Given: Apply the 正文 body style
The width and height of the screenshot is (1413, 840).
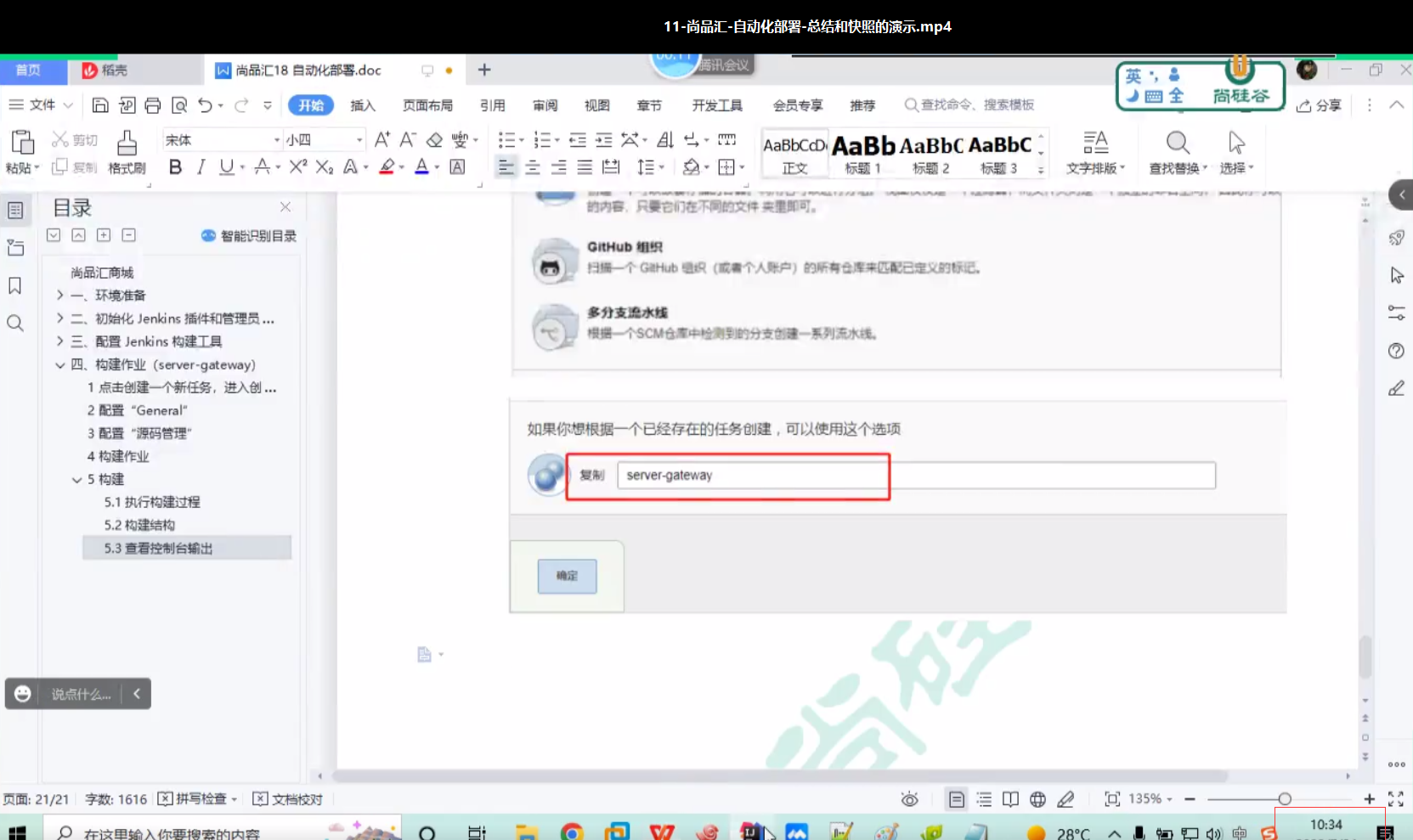Looking at the screenshot, I should (794, 153).
